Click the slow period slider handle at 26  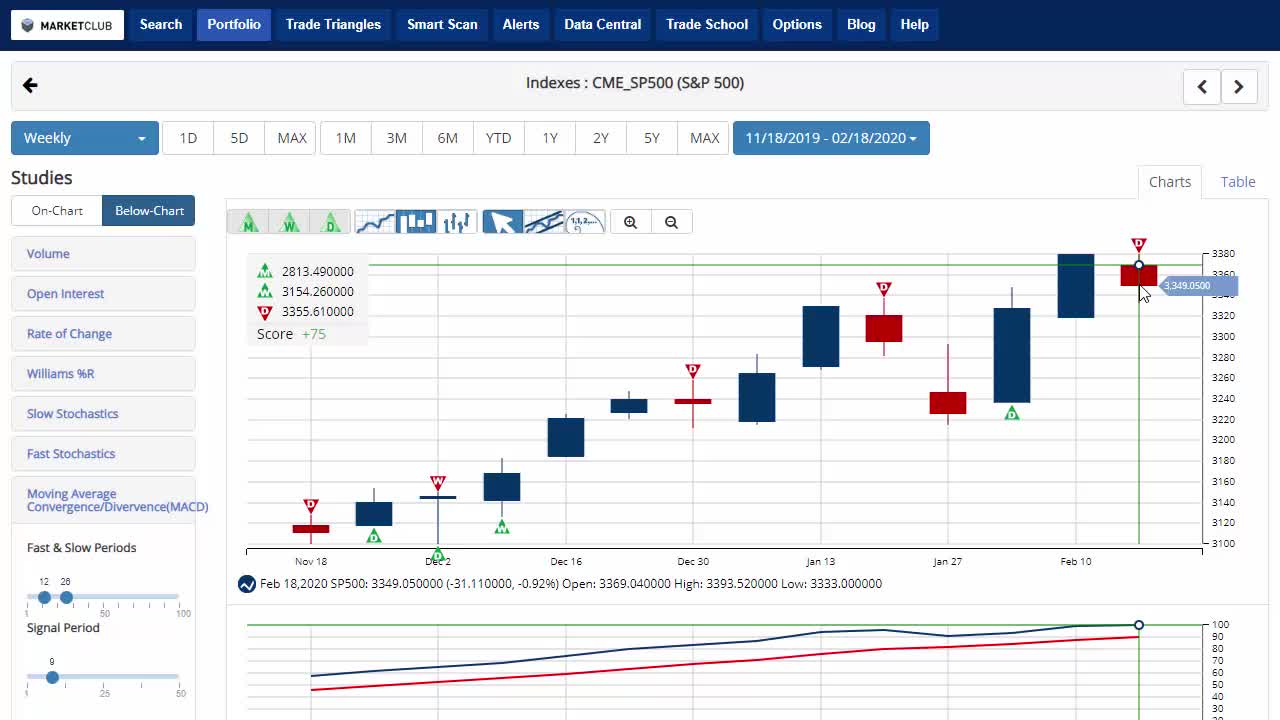pos(66,597)
